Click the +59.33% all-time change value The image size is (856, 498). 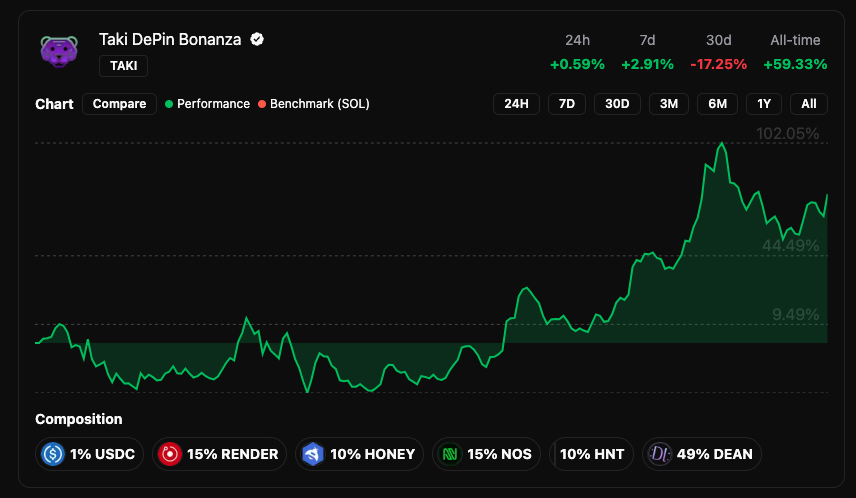pos(795,64)
